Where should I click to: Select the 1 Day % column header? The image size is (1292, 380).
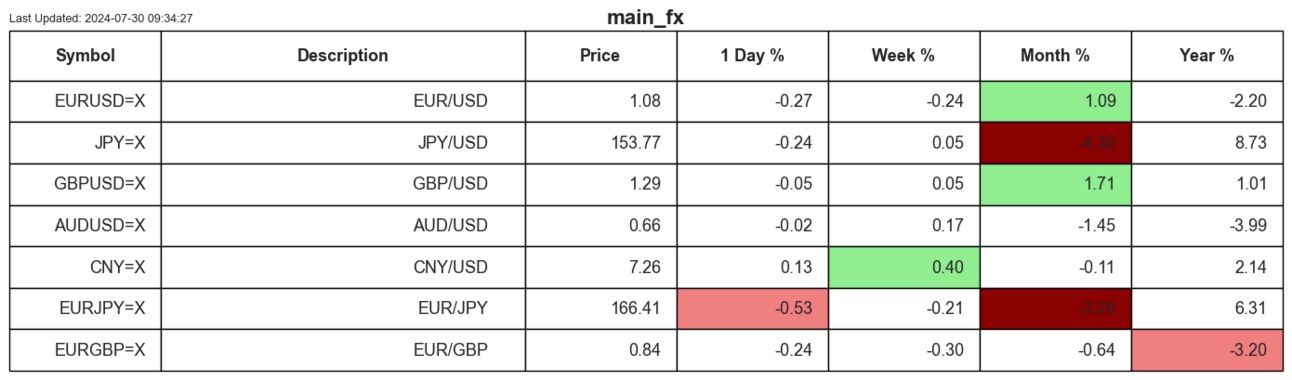pyautogui.click(x=752, y=56)
